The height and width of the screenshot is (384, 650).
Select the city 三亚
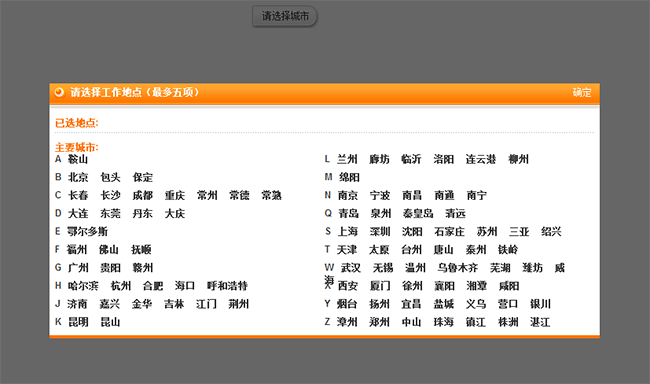pos(519,231)
